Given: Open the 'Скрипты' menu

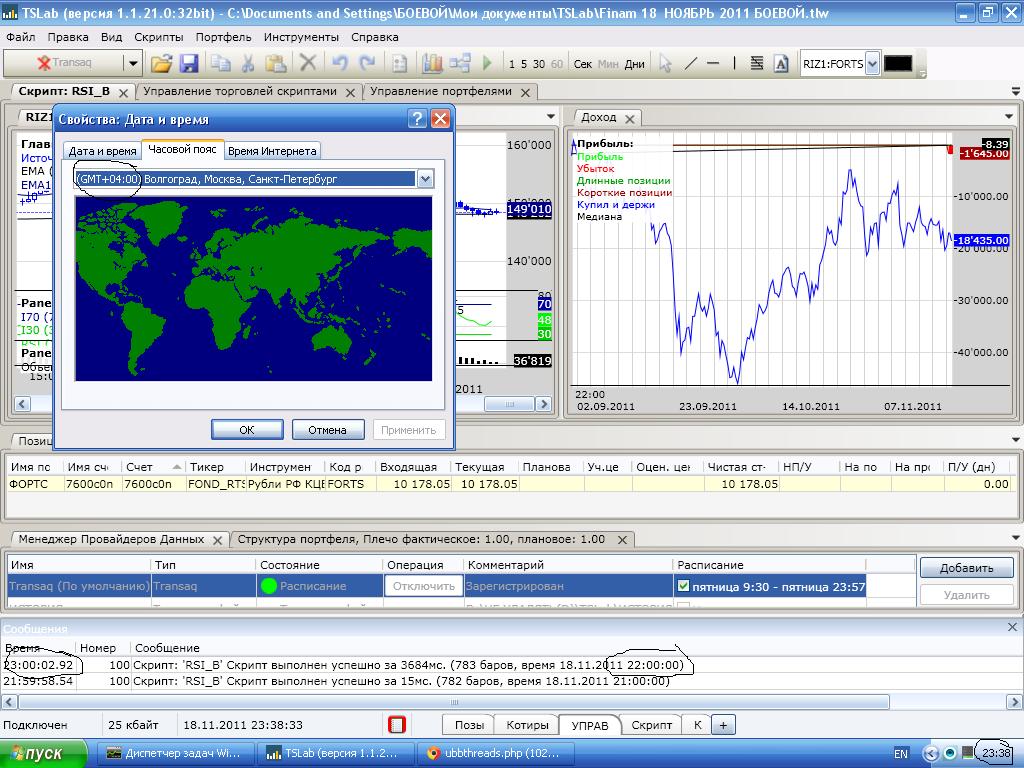Looking at the screenshot, I should [x=158, y=37].
